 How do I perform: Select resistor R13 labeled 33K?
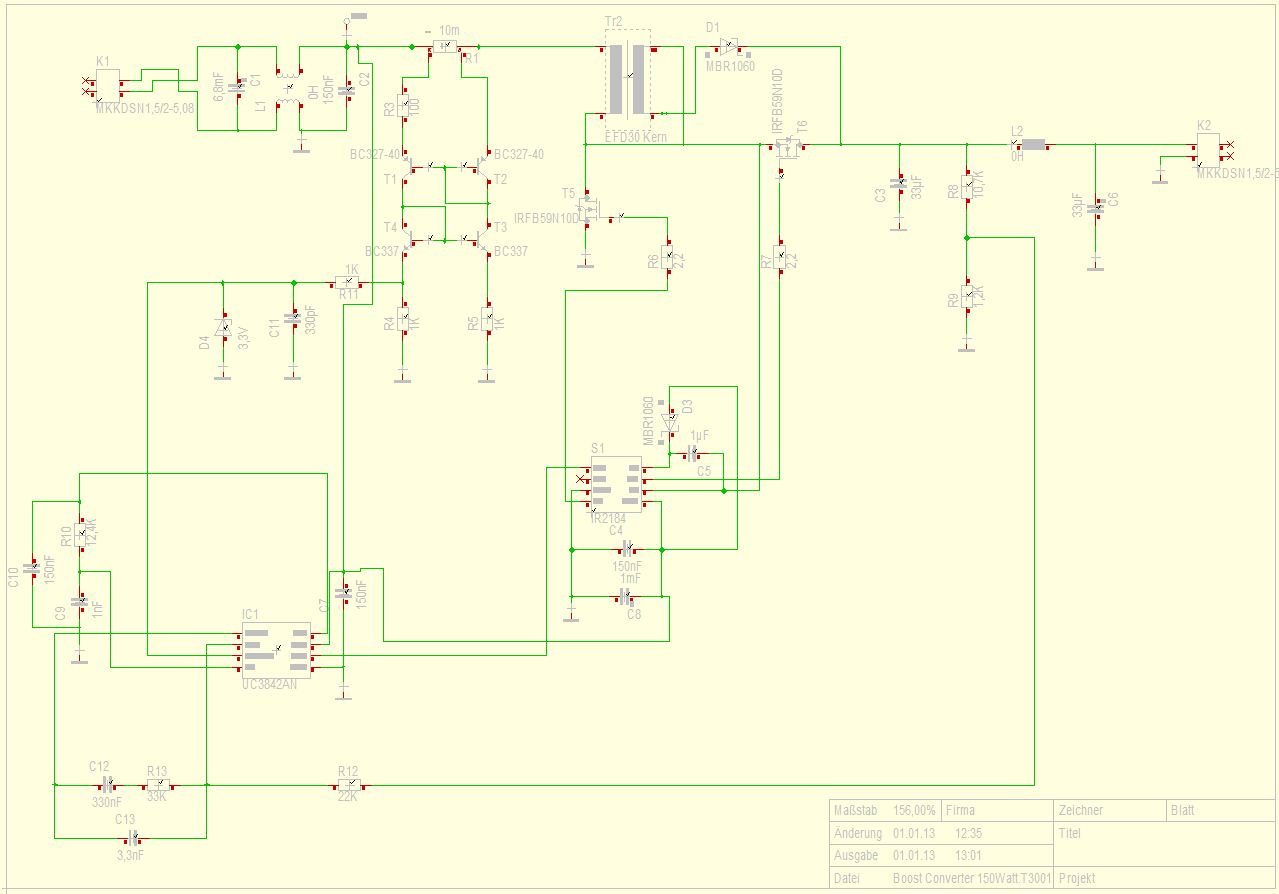click(x=157, y=785)
